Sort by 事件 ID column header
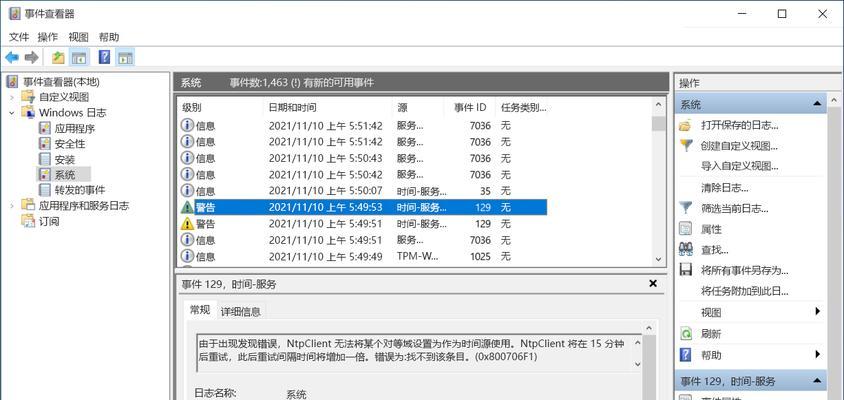 point(472,107)
